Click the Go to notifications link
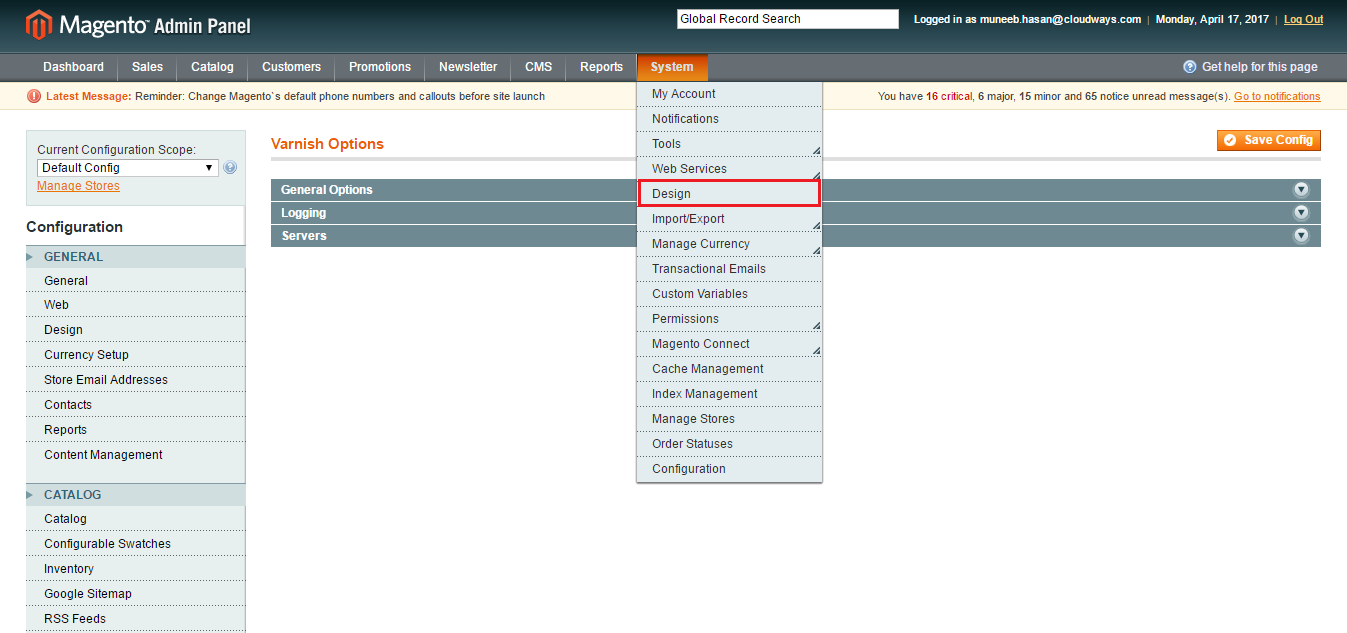 click(1277, 96)
